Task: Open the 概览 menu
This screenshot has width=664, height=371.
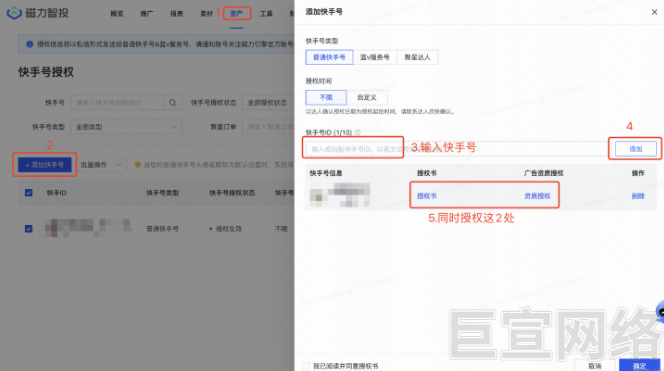Action: (x=117, y=14)
